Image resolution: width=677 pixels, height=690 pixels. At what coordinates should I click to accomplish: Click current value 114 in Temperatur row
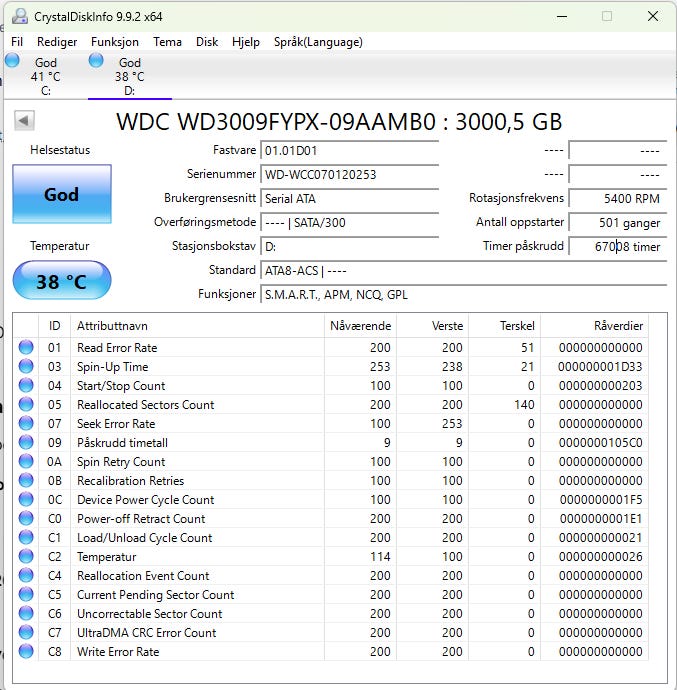(380, 557)
